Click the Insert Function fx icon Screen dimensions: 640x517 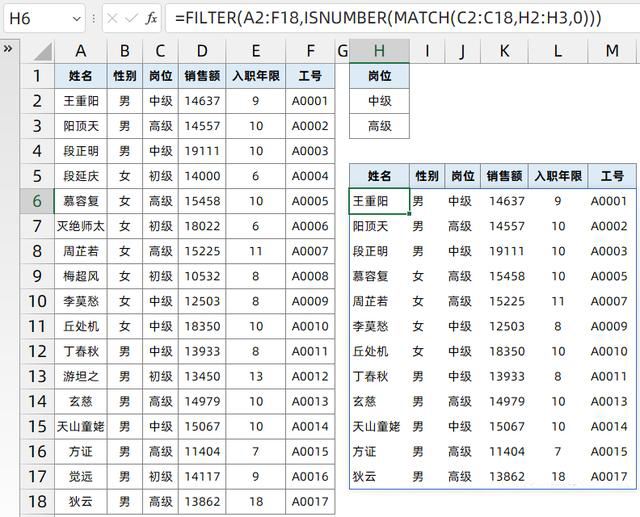[151, 18]
